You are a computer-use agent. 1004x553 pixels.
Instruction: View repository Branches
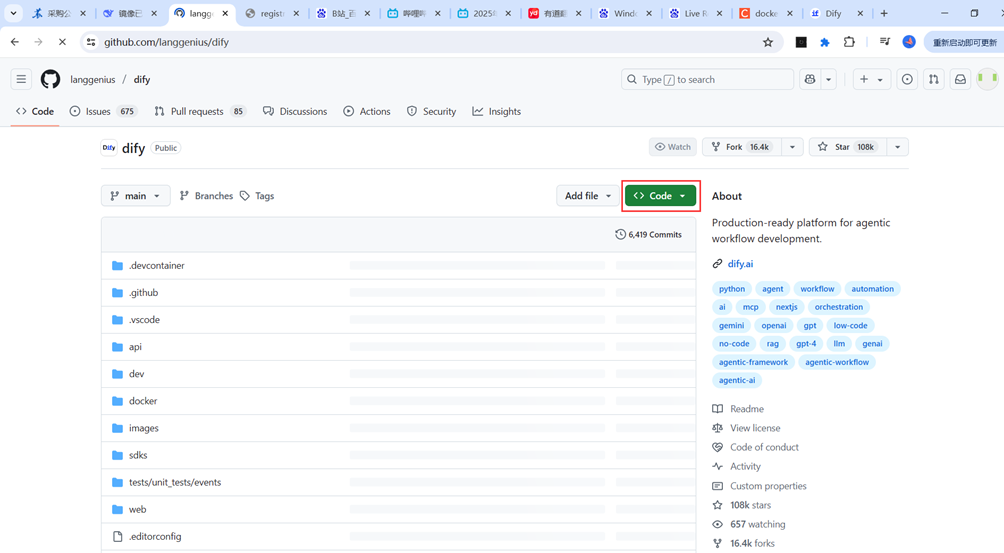click(x=206, y=196)
